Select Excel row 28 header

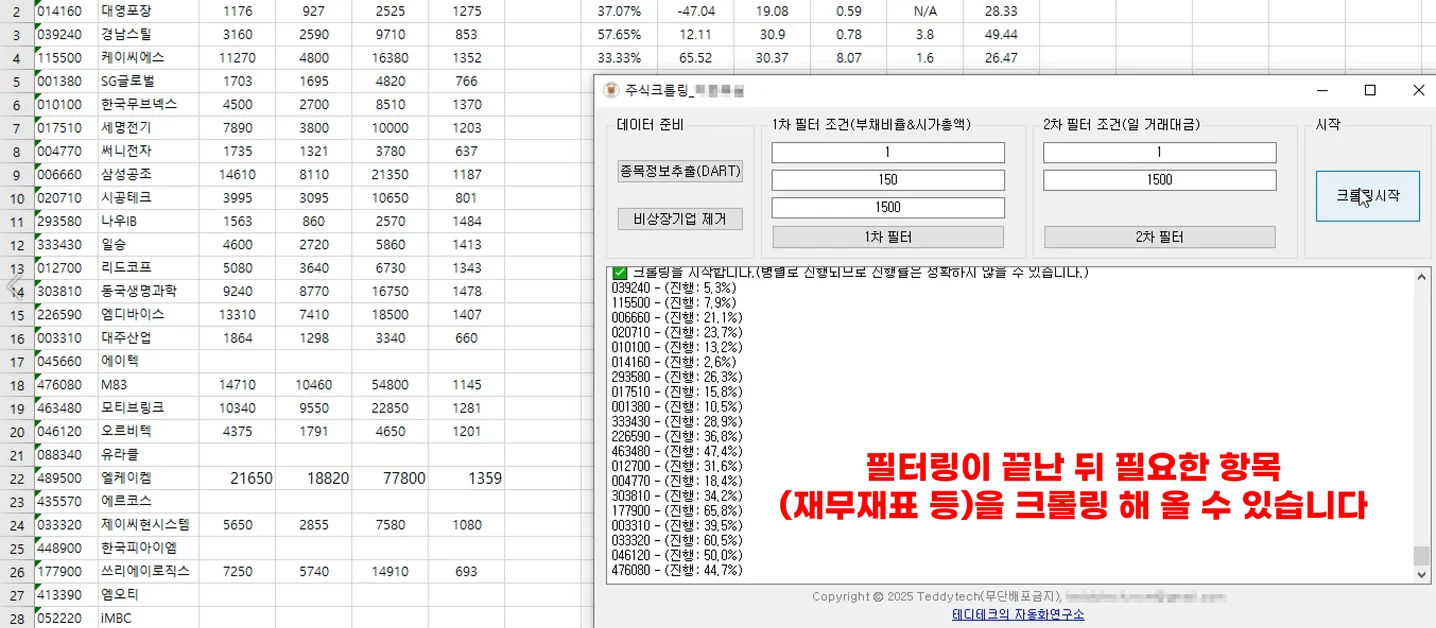click(16, 618)
